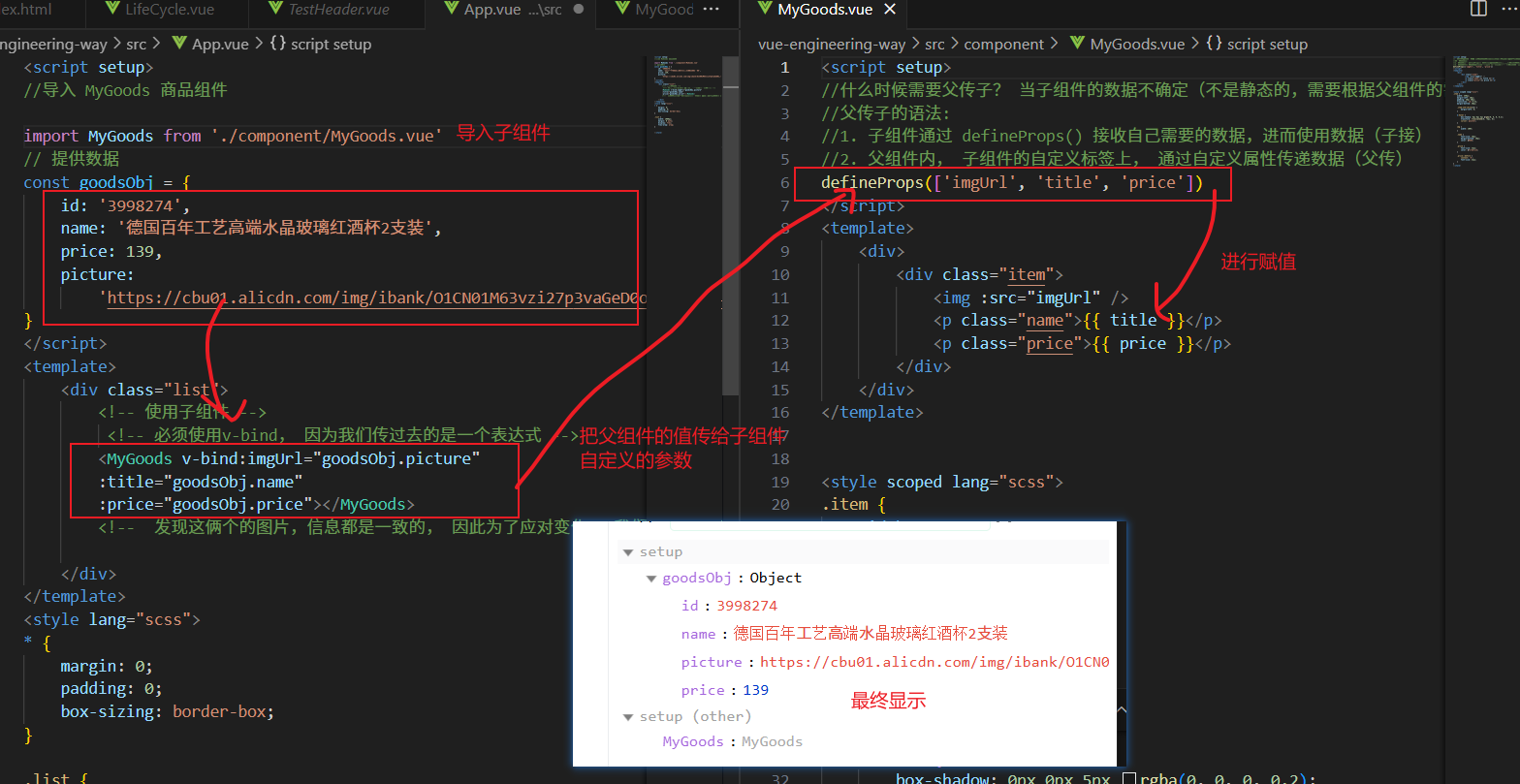Activate the MyGoods.vue tab in the right group
The height and width of the screenshot is (784, 1520).
pos(824,10)
